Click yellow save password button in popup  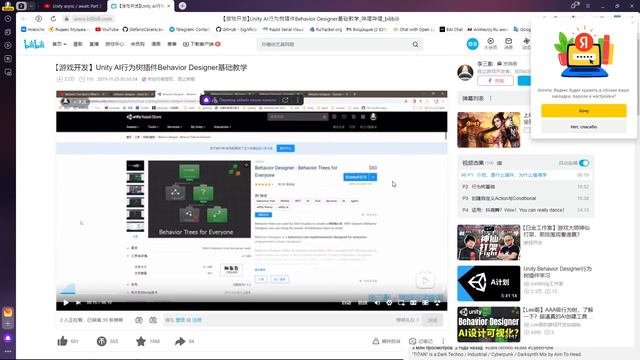point(584,111)
